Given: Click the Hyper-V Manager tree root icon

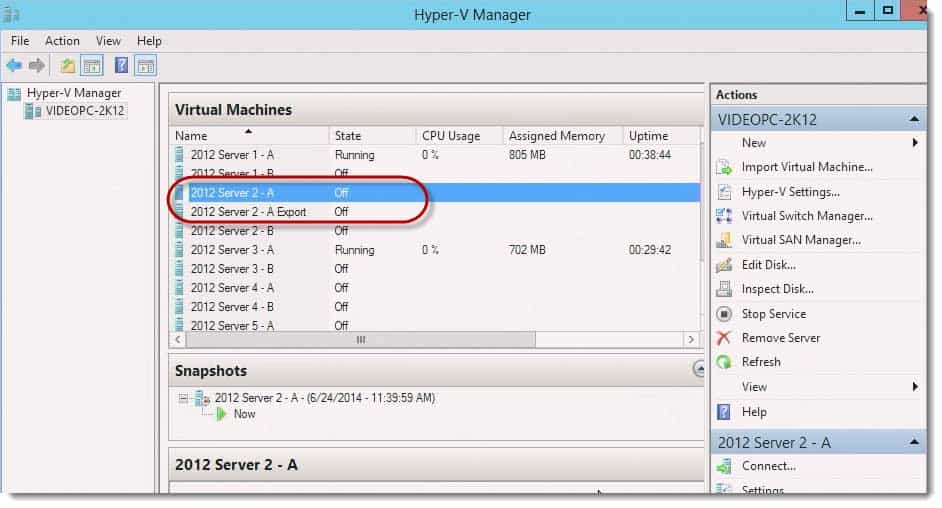Looking at the screenshot, I should coord(14,93).
